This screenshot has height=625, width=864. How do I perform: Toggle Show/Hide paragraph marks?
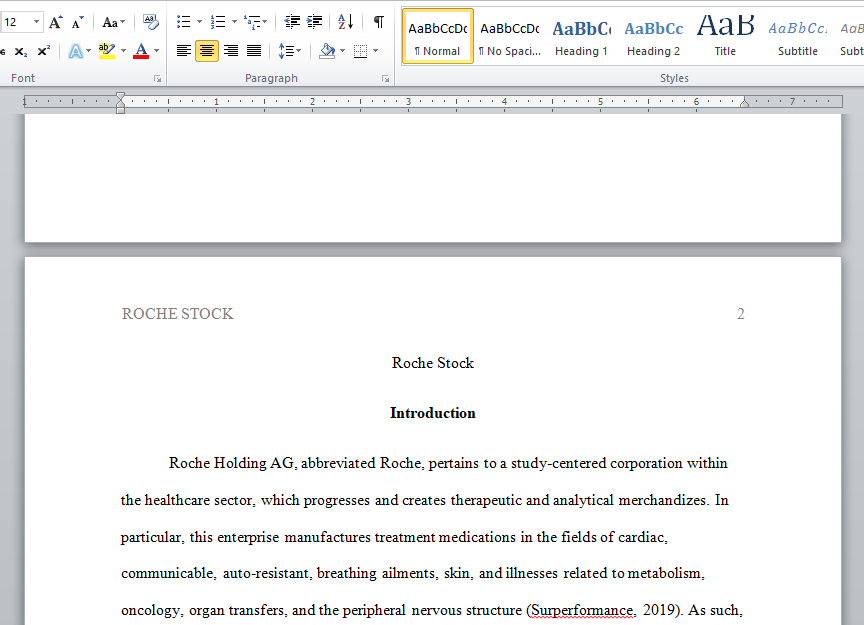pos(379,22)
